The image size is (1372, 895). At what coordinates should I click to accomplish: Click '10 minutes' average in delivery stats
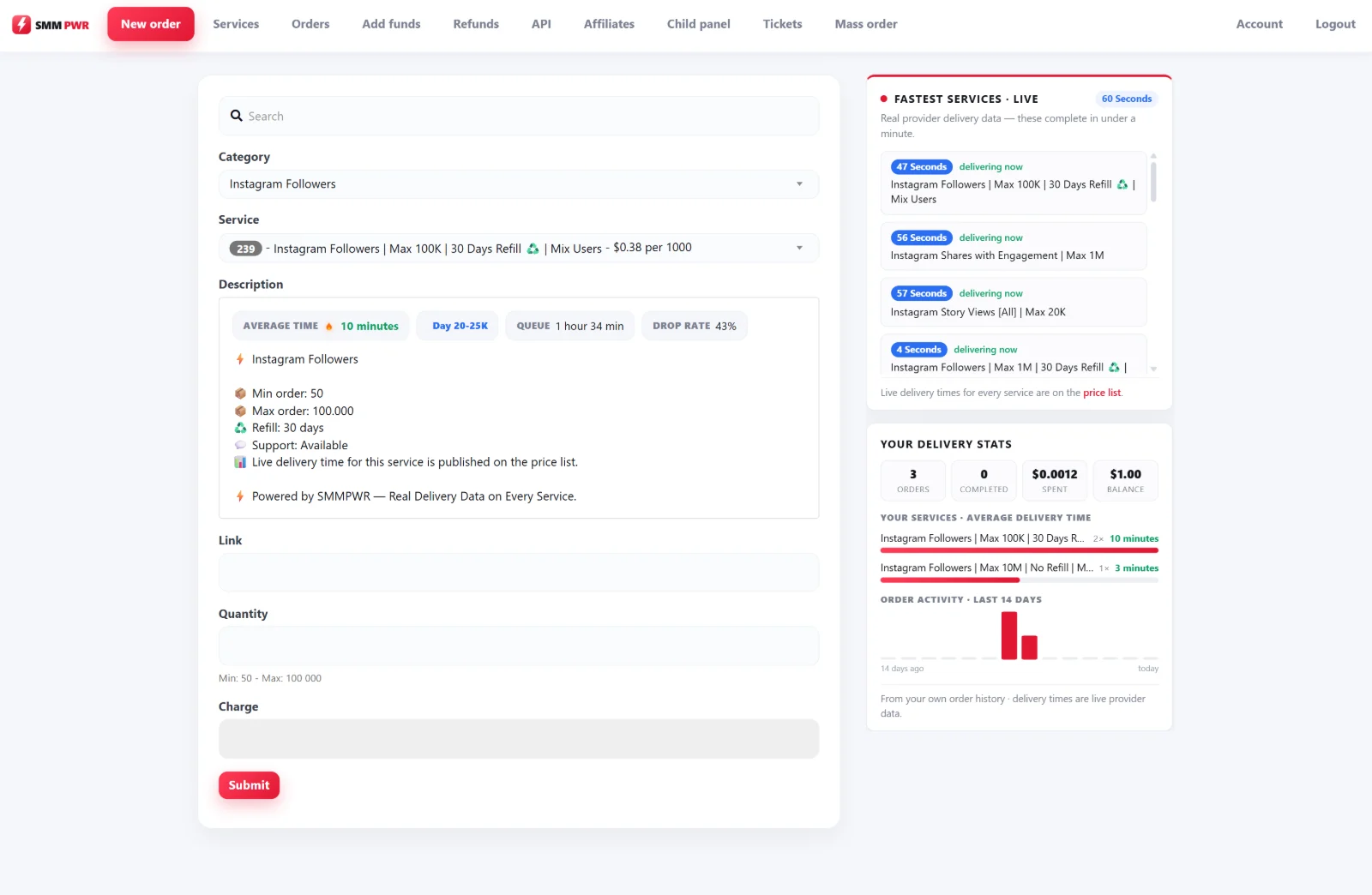(1134, 538)
